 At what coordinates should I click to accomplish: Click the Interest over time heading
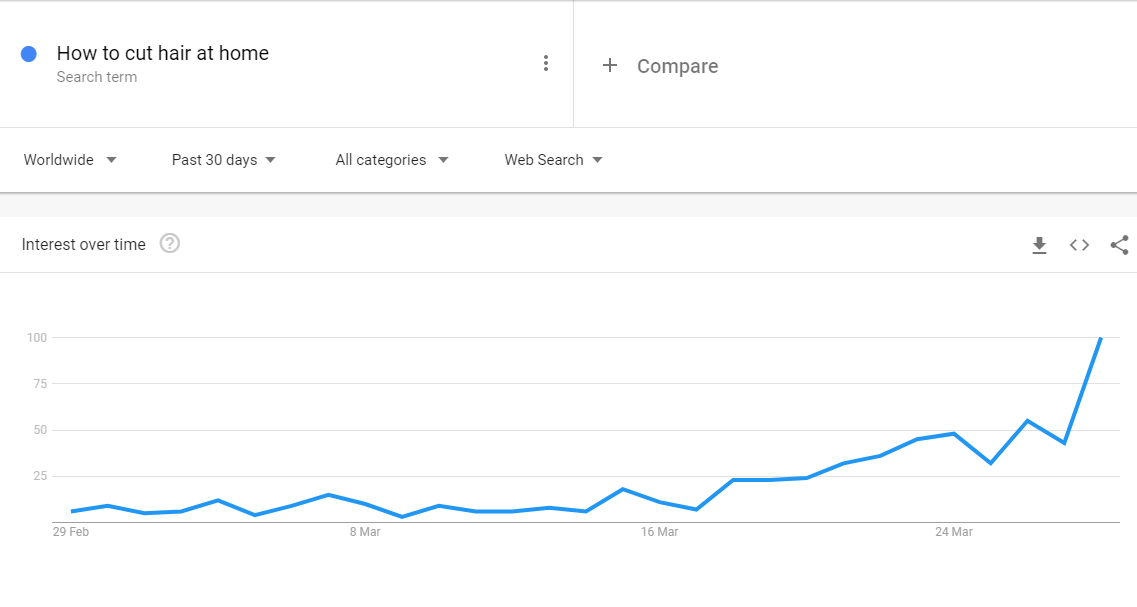coord(83,244)
